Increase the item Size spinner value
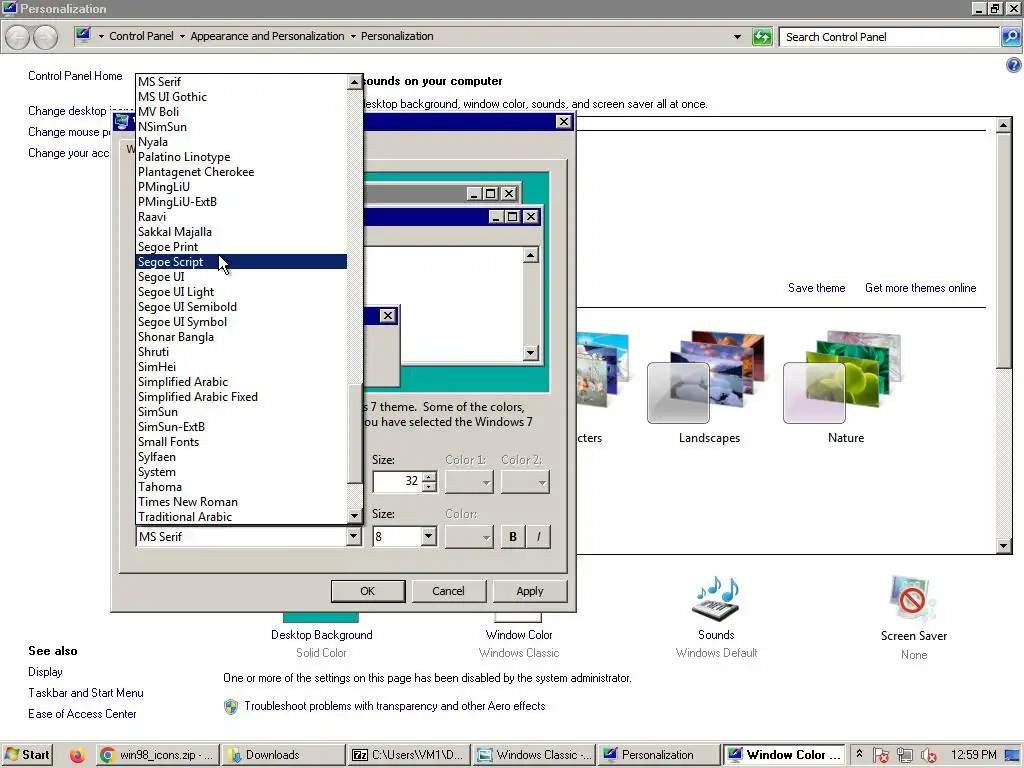 coord(429,477)
